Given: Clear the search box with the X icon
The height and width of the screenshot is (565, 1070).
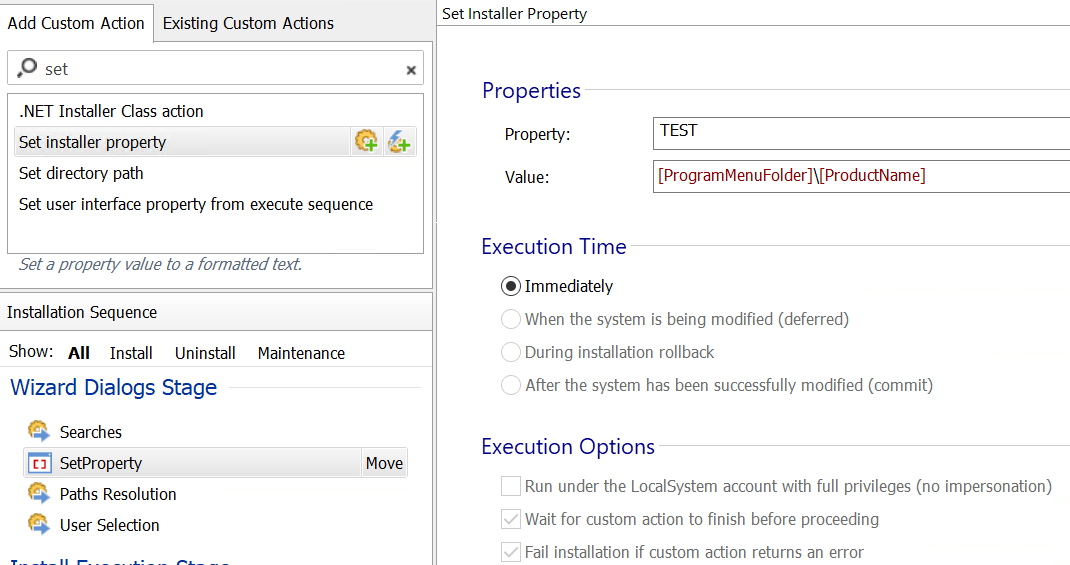Looking at the screenshot, I should click(x=410, y=70).
